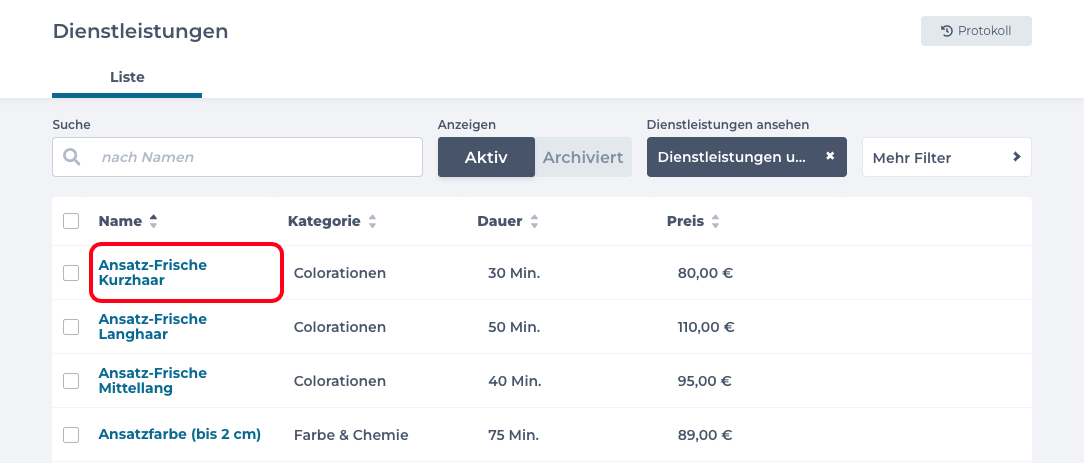Click the 50 Min. duration cell
This screenshot has height=463, width=1084.
[514, 327]
